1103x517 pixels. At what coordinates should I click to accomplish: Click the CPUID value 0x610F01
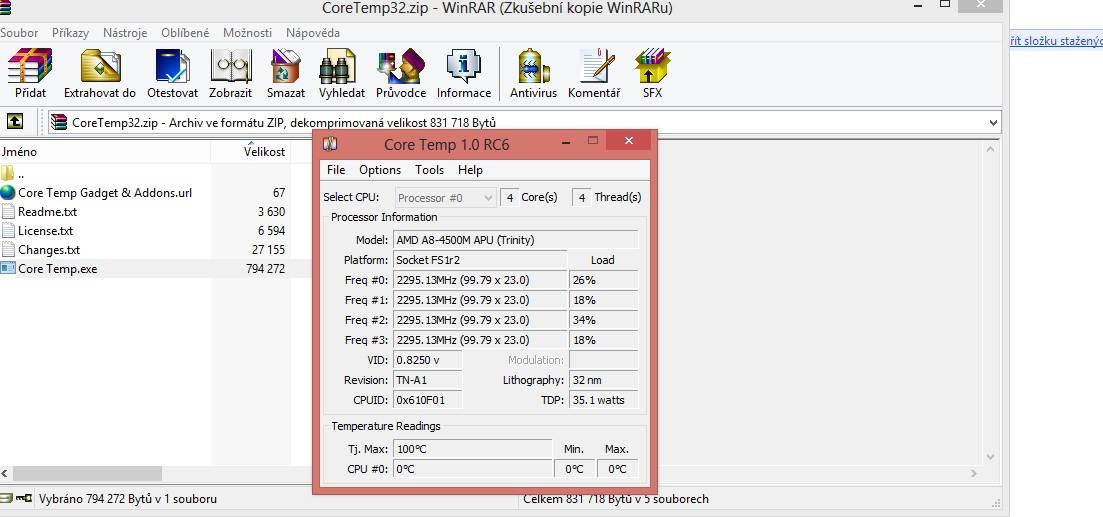point(427,400)
